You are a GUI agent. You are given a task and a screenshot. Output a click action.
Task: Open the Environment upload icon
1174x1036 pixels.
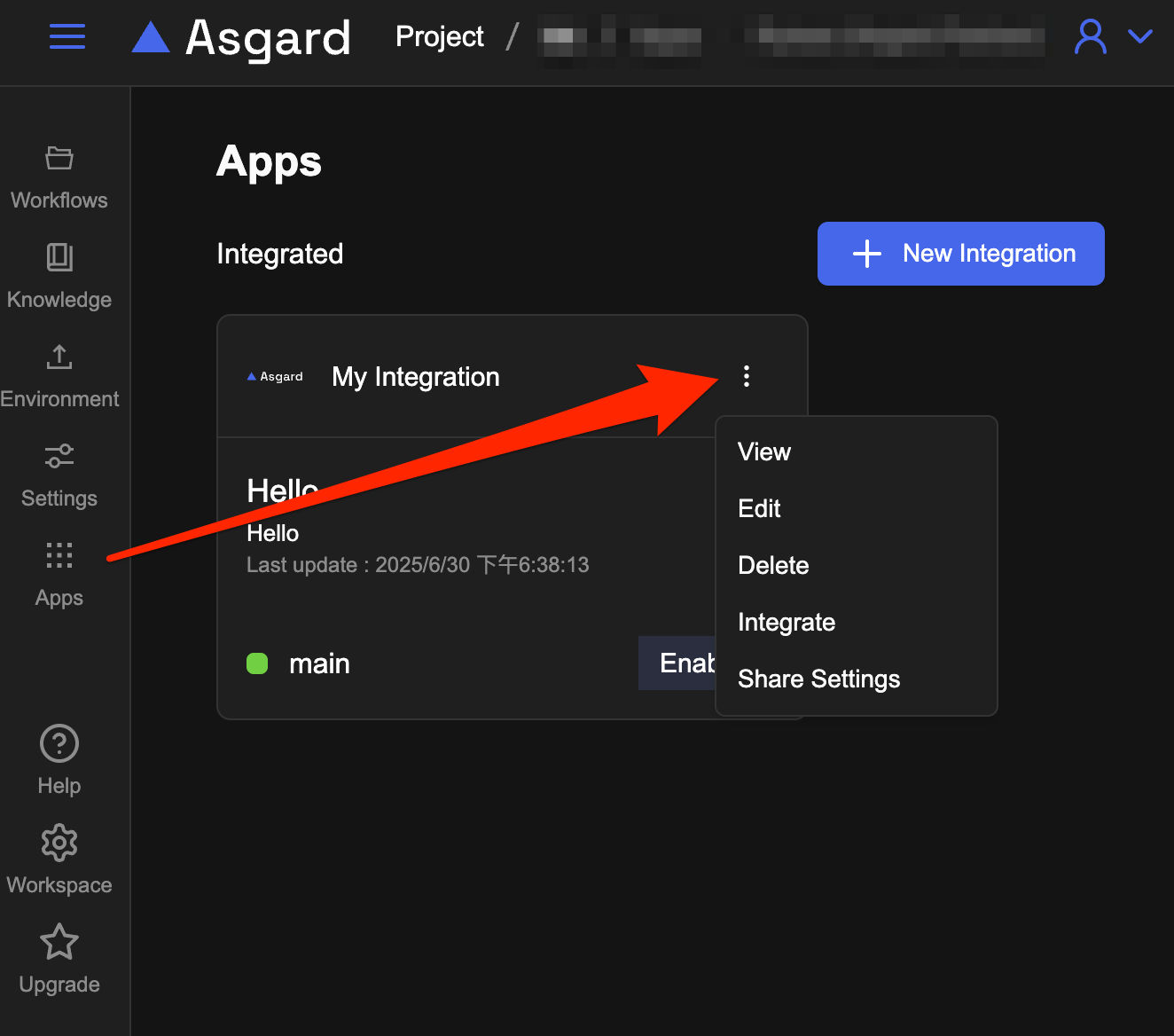59,357
